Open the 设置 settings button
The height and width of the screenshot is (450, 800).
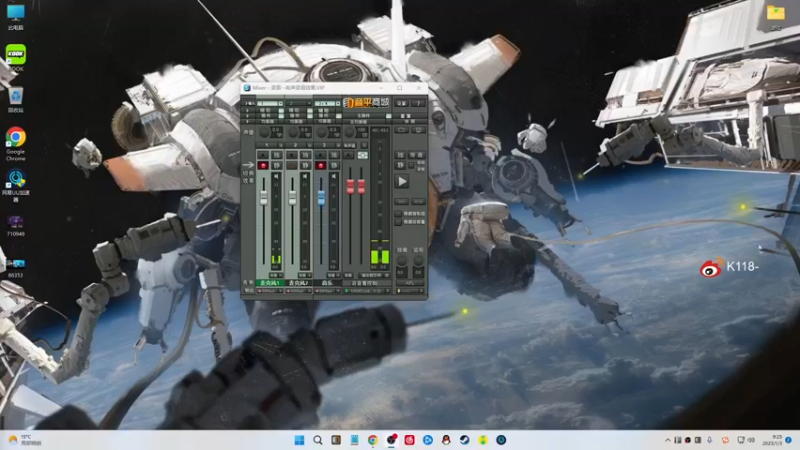[402, 103]
